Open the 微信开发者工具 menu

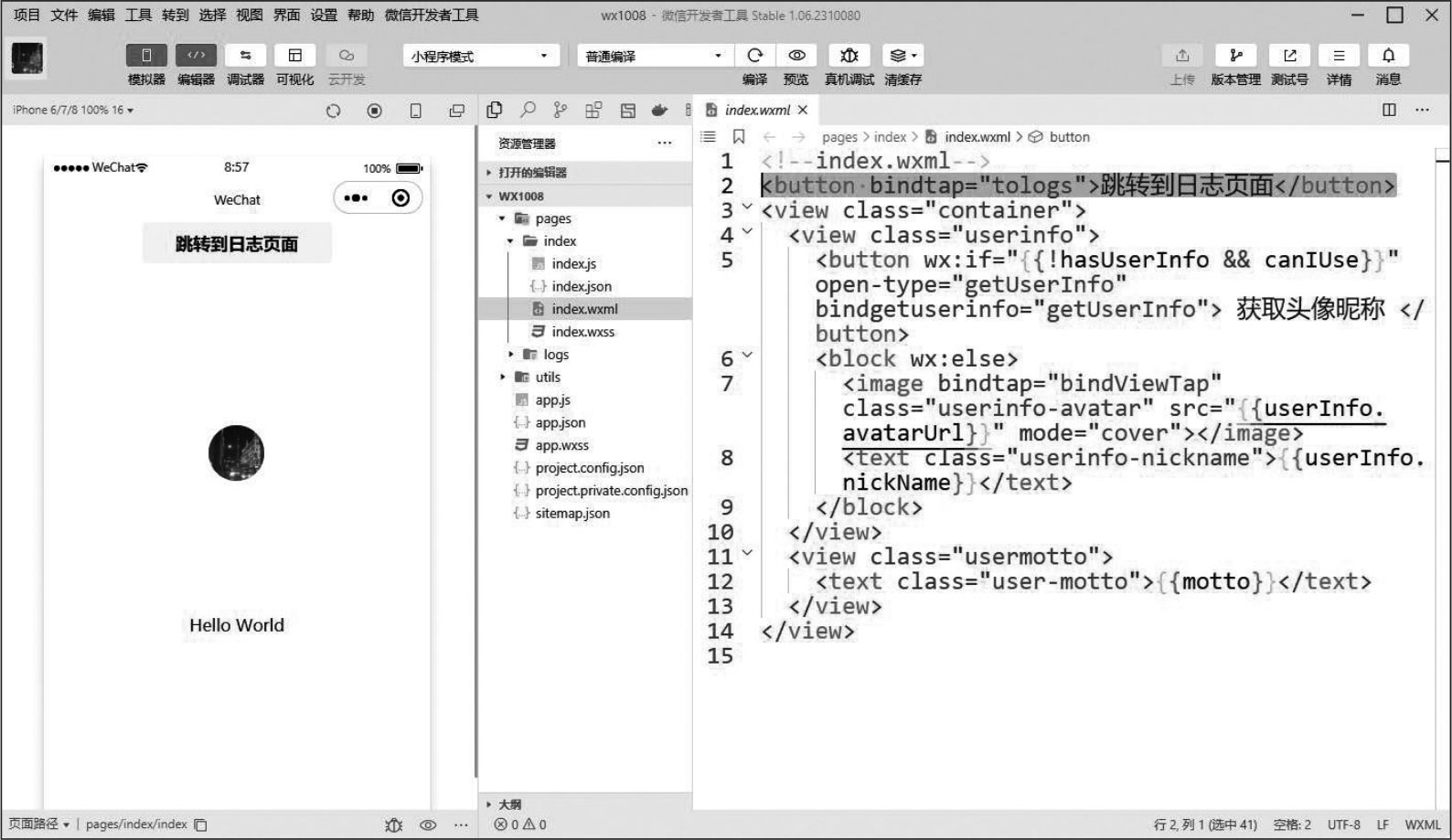pos(432,15)
